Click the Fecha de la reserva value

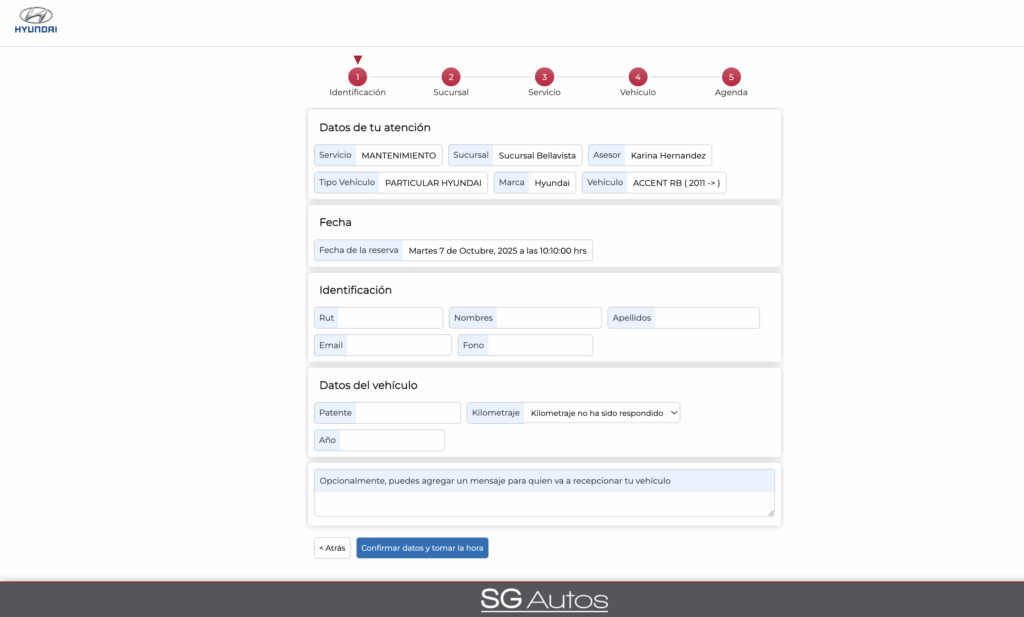497,250
